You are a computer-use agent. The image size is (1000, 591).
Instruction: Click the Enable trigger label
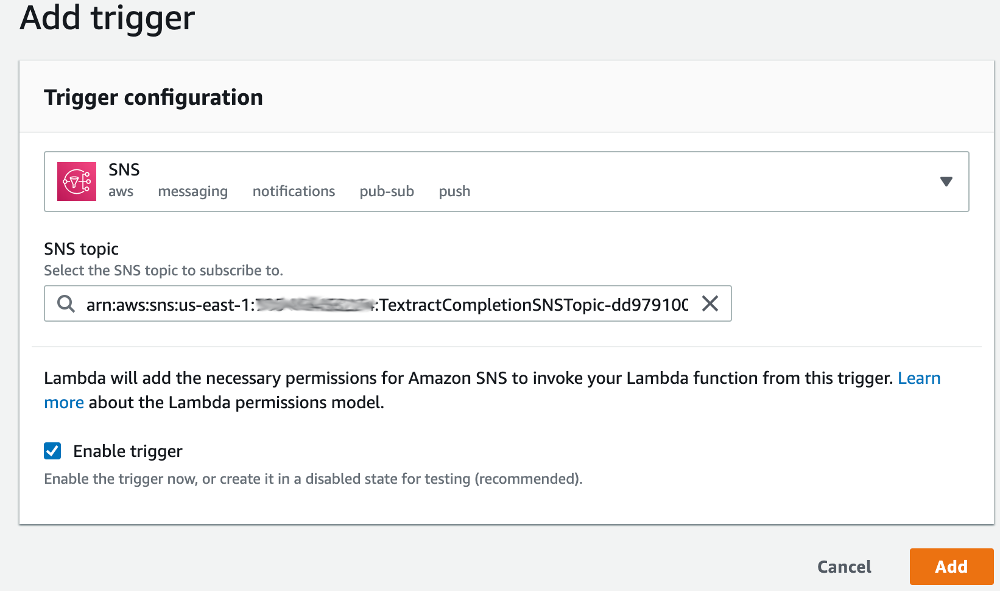(x=128, y=451)
